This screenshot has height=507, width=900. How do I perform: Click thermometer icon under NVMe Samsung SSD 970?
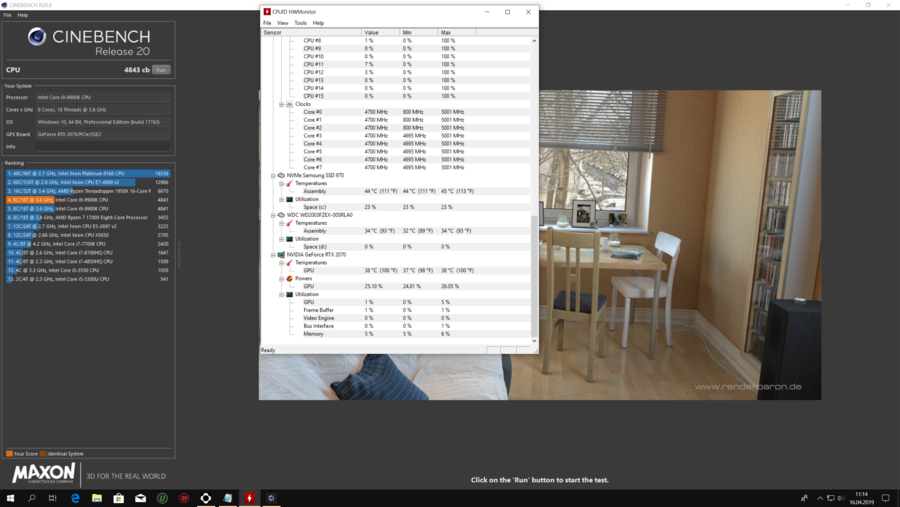click(x=290, y=183)
